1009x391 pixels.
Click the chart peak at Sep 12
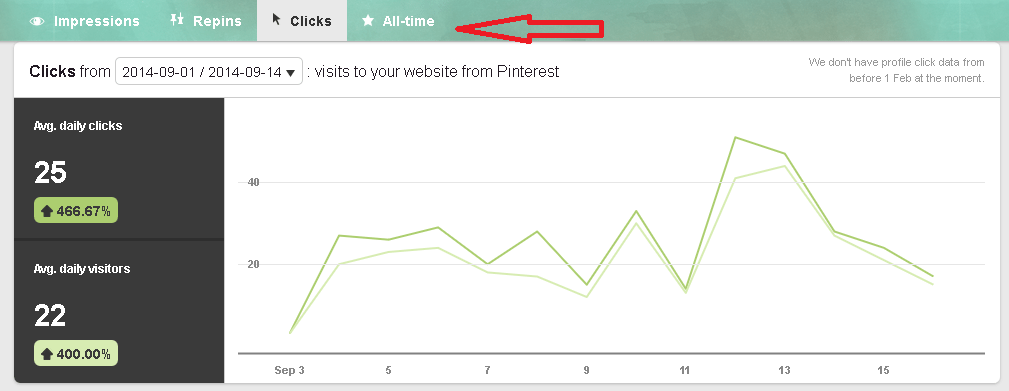735,137
